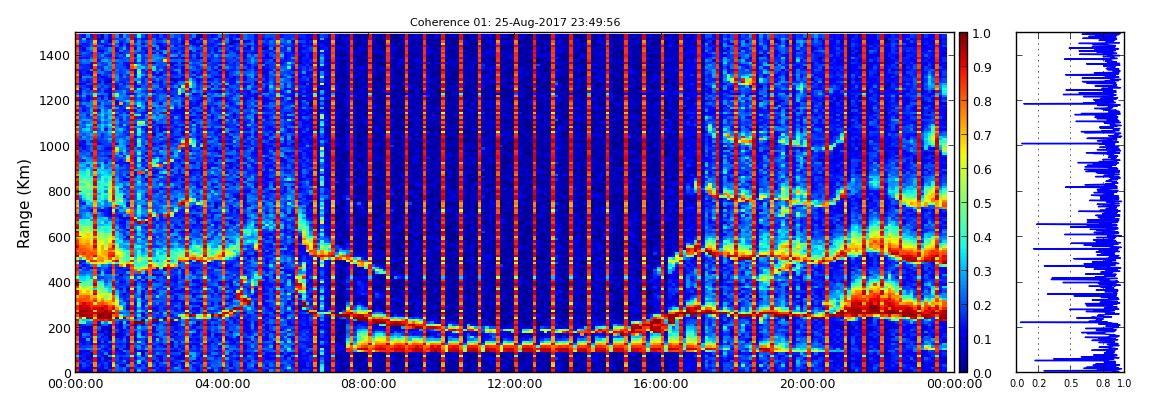Click the coherence color scale bar
Screen dimensions: 1150x407
(963, 202)
